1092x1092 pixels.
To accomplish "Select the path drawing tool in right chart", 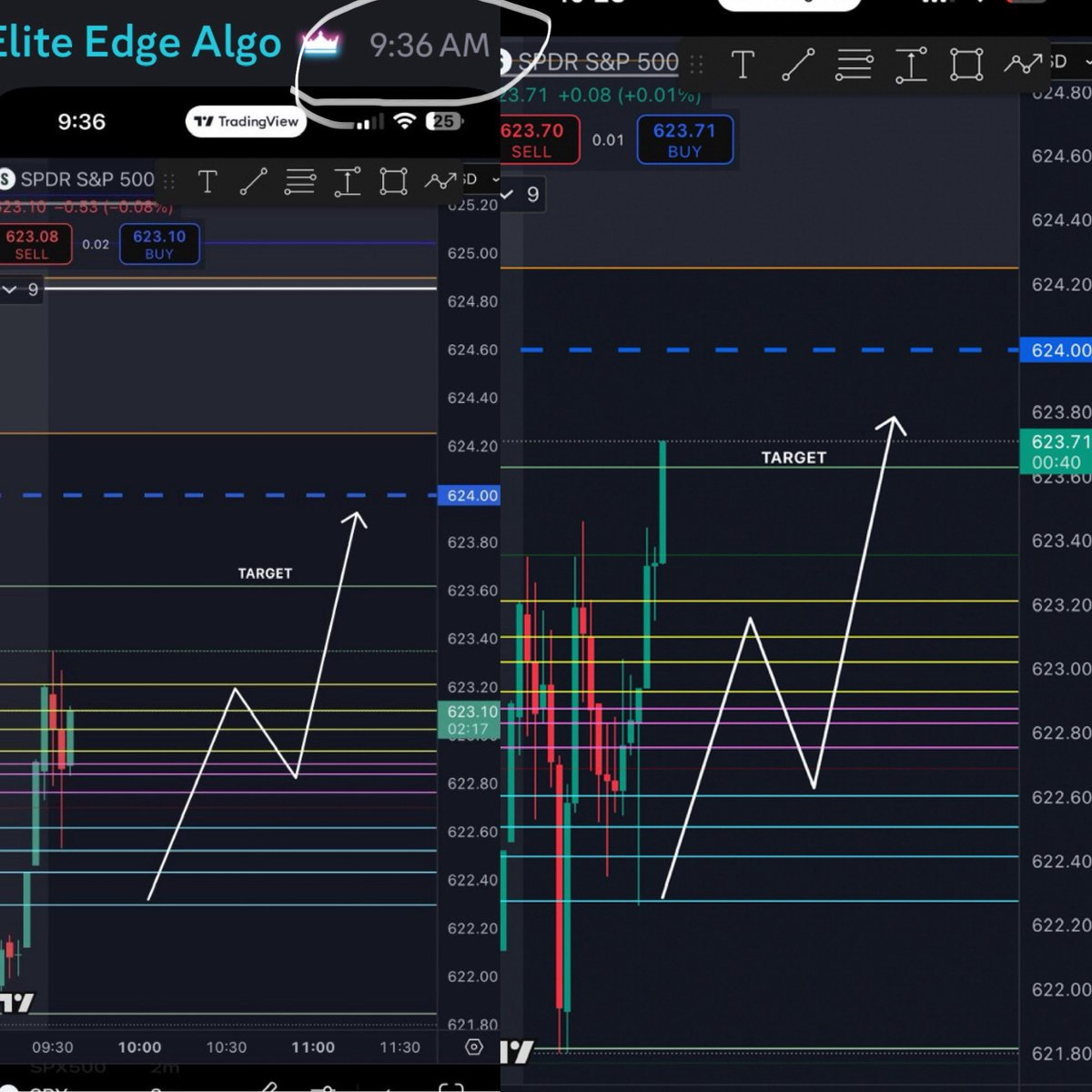I will coord(1023,64).
